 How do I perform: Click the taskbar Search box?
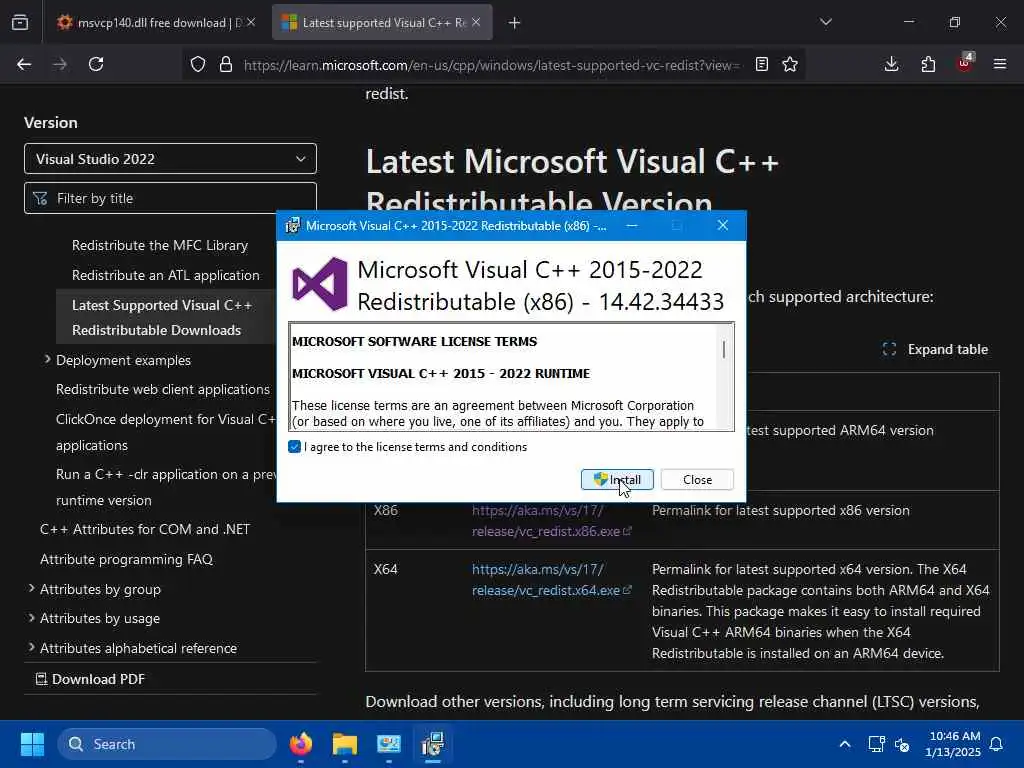pyautogui.click(x=167, y=744)
